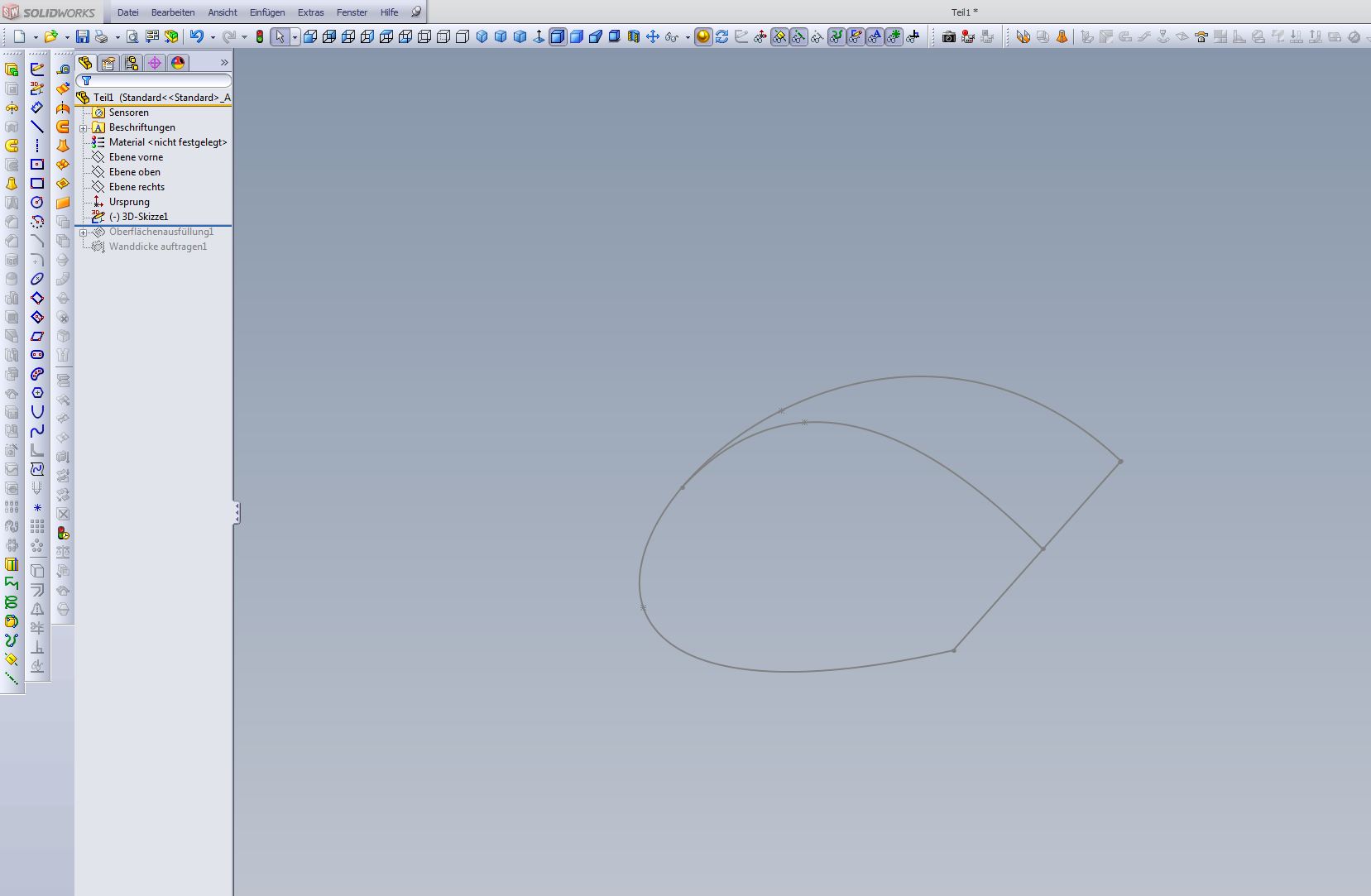
Task: Click the panel collapse handle on the tree edge
Action: (x=237, y=513)
